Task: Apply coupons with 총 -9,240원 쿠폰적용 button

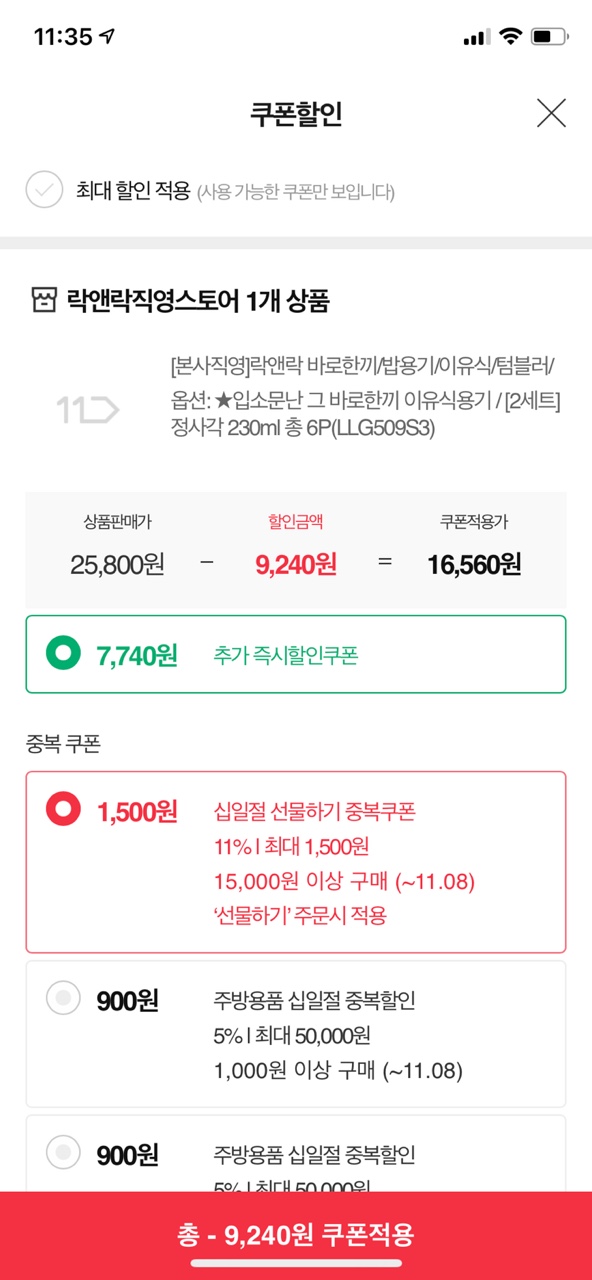Action: point(296,1235)
